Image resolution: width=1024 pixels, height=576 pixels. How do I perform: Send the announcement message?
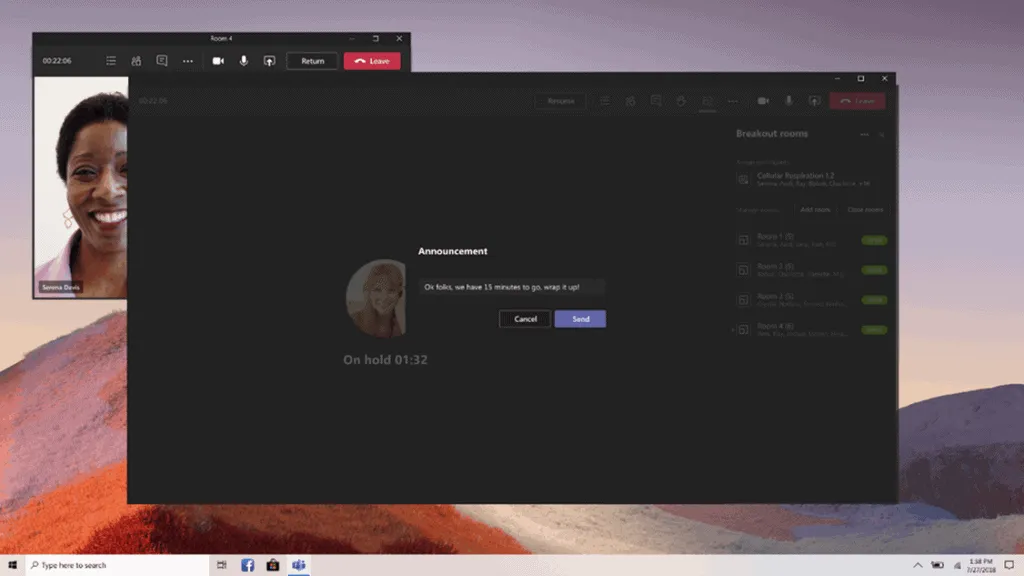tap(580, 319)
